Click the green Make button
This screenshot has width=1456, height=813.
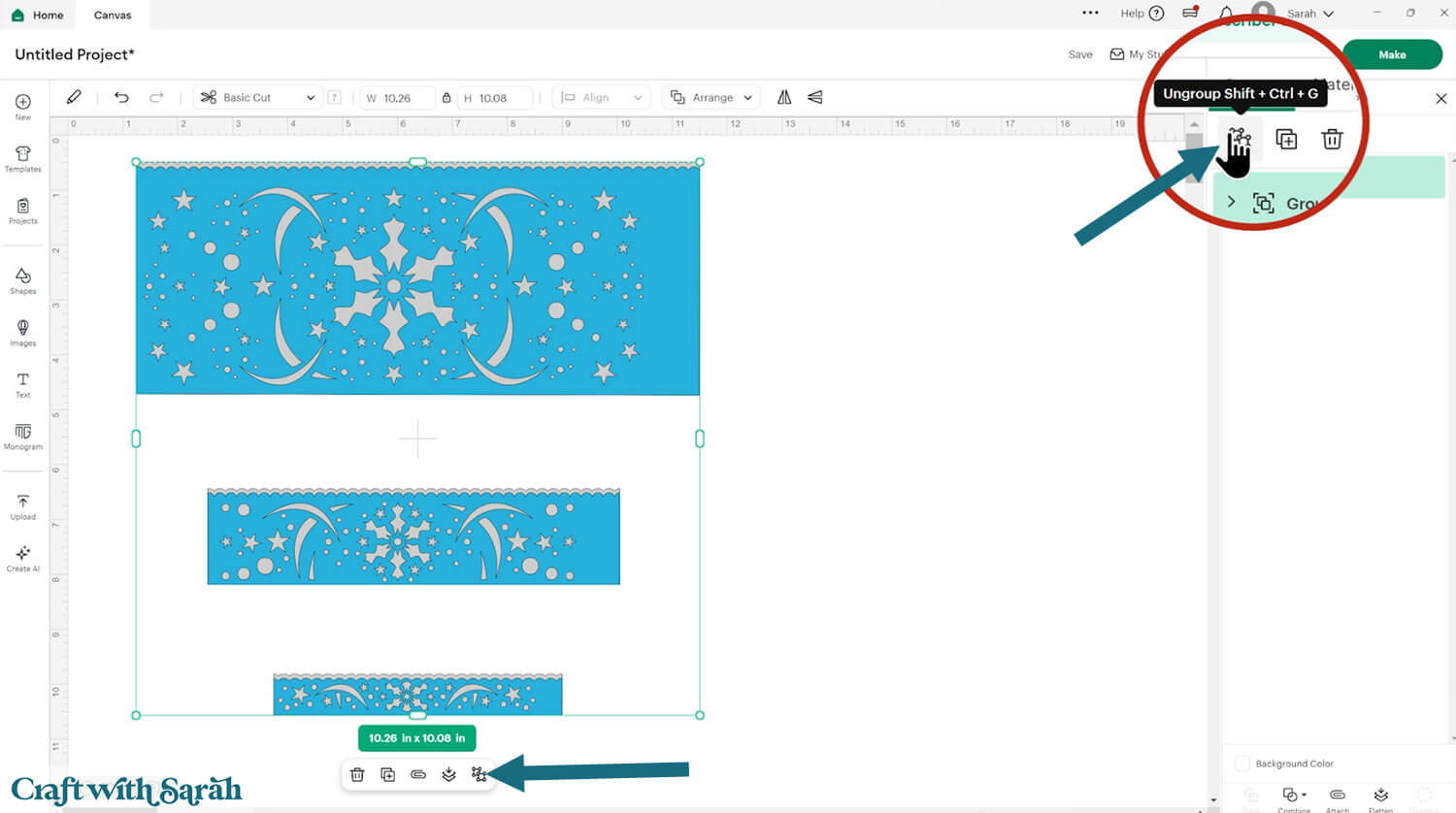(1392, 54)
